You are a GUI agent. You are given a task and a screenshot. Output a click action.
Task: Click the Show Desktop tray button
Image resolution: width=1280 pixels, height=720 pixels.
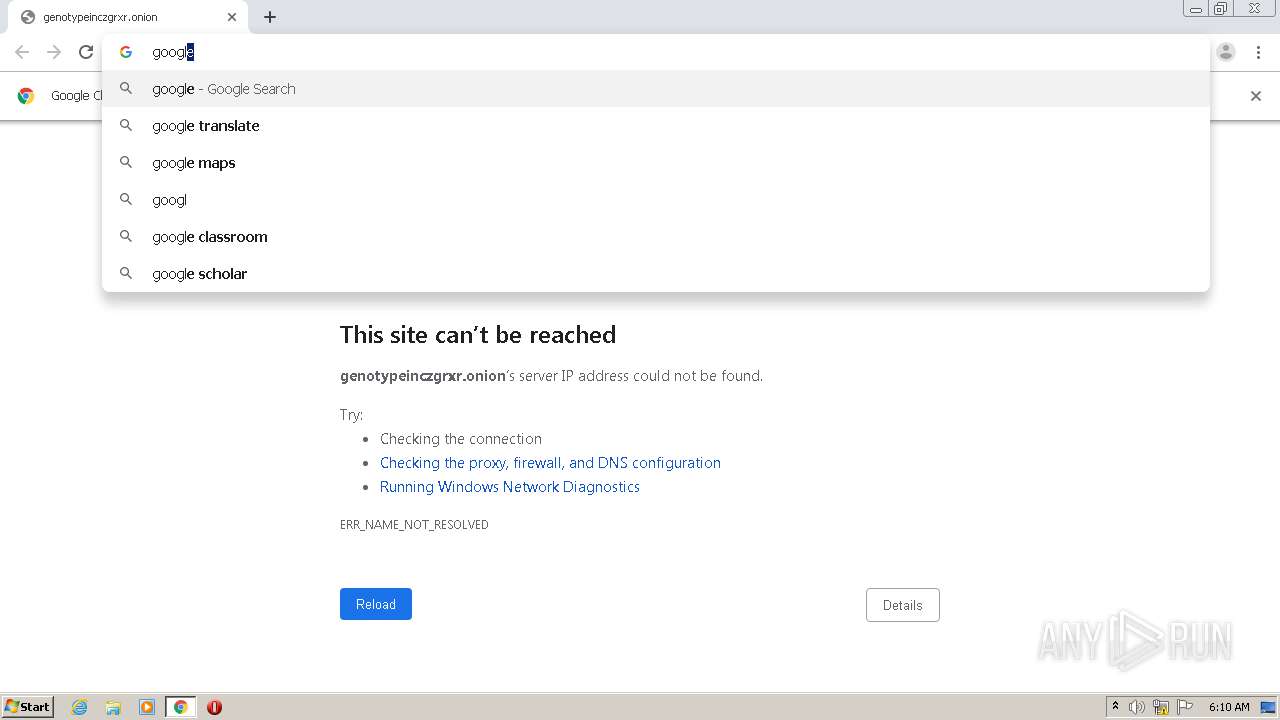[x=1268, y=707]
